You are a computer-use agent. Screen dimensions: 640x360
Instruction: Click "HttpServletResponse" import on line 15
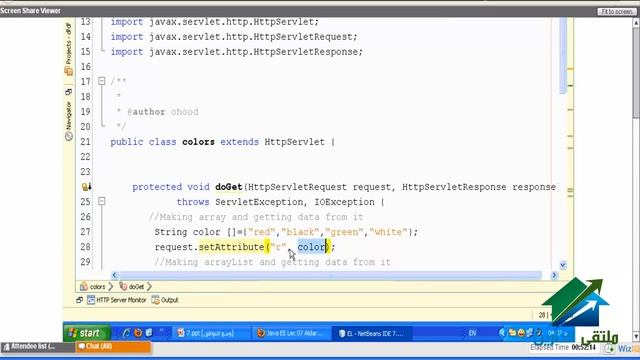point(306,52)
